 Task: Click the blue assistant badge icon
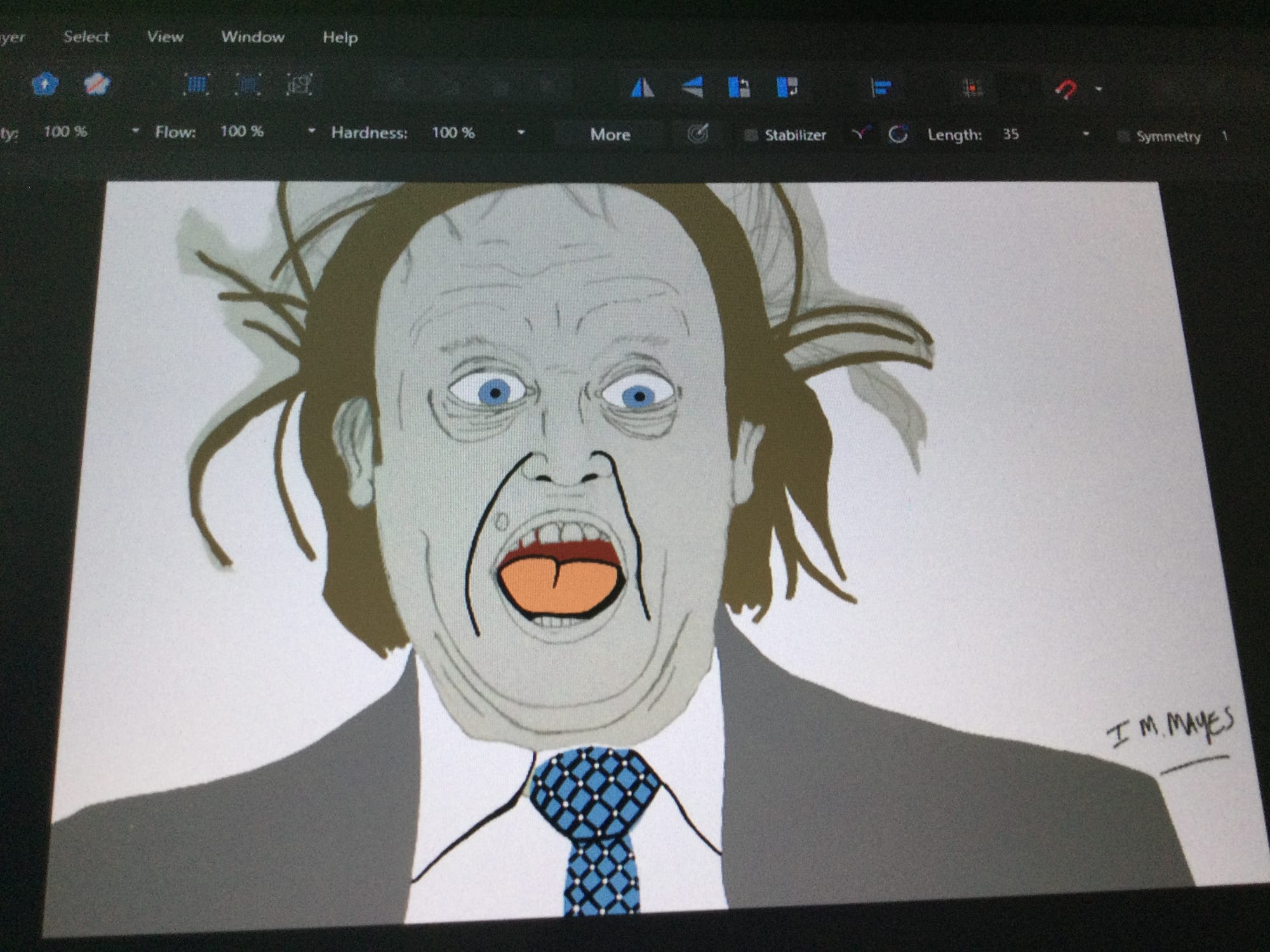coord(45,84)
